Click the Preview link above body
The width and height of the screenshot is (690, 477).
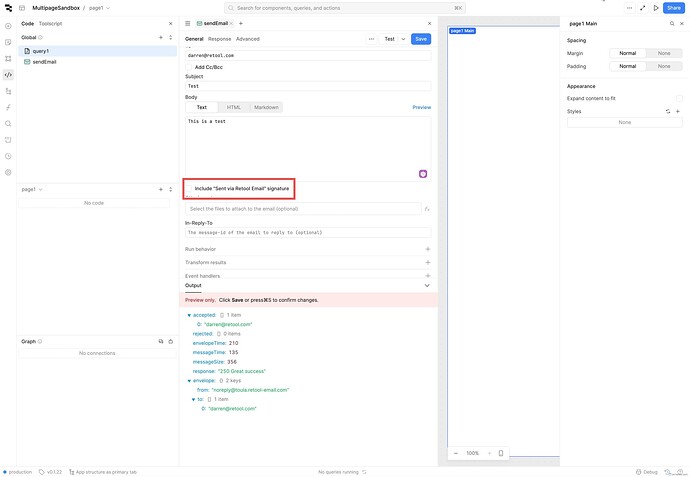pos(421,107)
